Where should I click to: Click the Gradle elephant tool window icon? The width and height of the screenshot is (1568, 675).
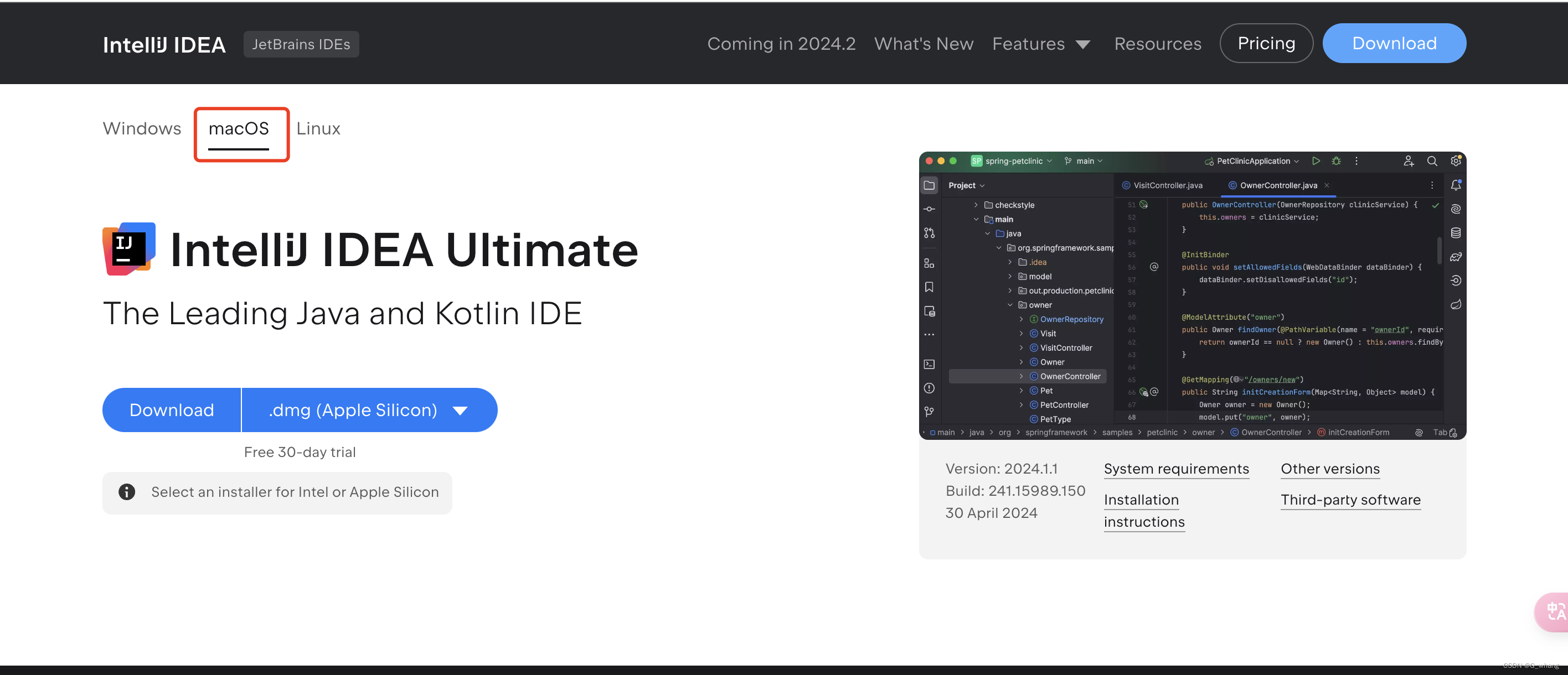click(1456, 257)
